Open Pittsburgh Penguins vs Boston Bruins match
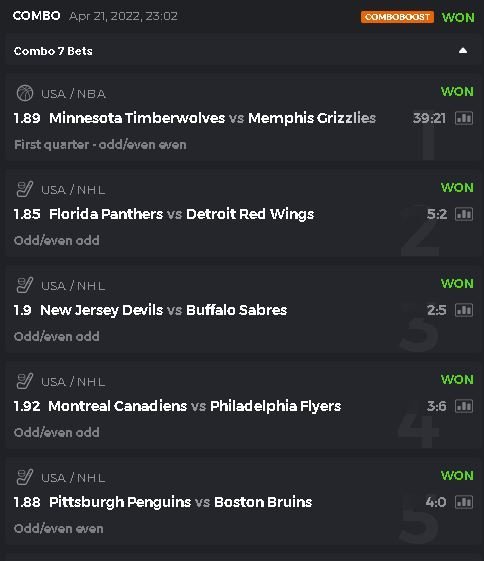 tap(181, 502)
